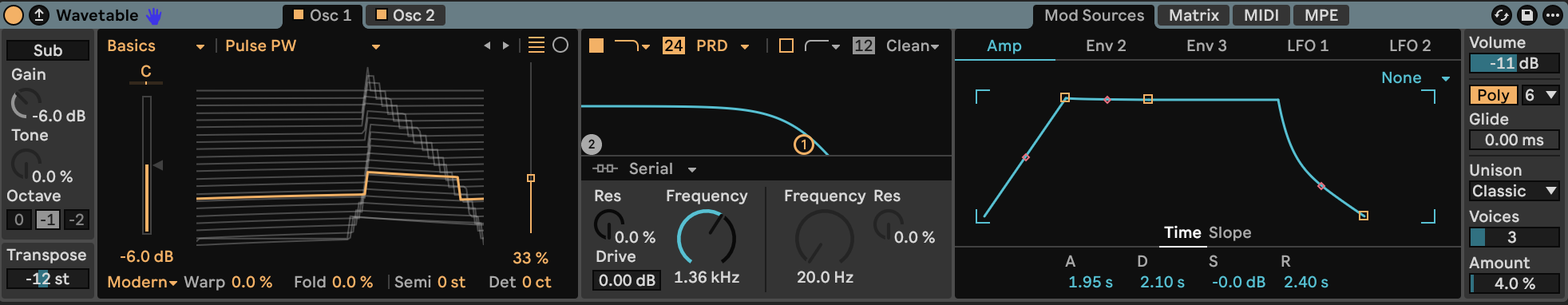
Task: Save preset with the disk icon
Action: (1526, 15)
